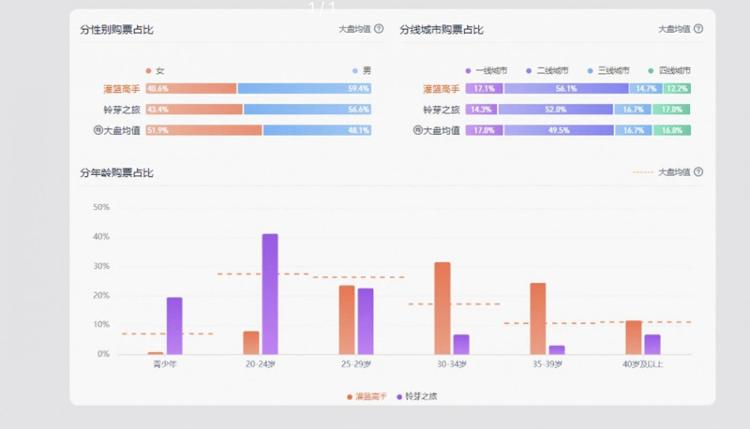Toggle the 女 legend in gender chart
750x429 pixels.
pos(155,71)
